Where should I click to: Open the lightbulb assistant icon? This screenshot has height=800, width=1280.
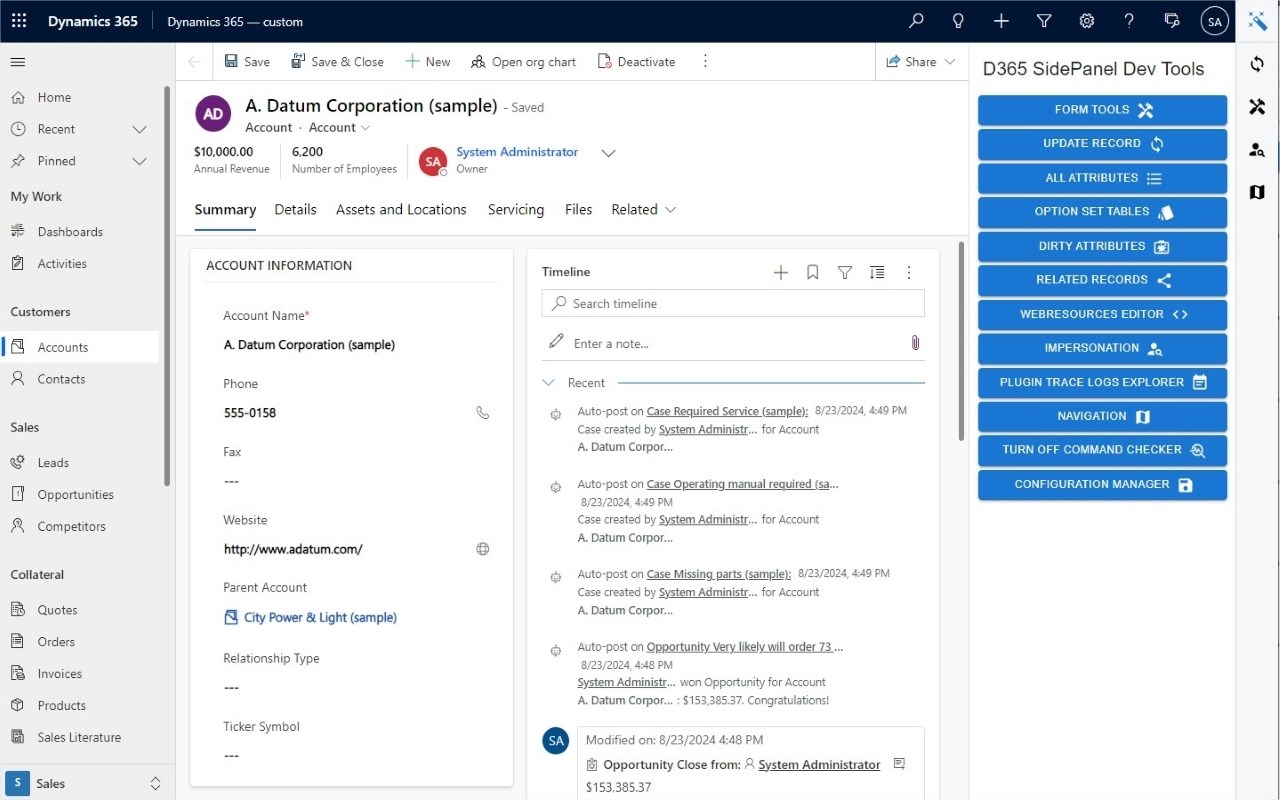coord(958,21)
